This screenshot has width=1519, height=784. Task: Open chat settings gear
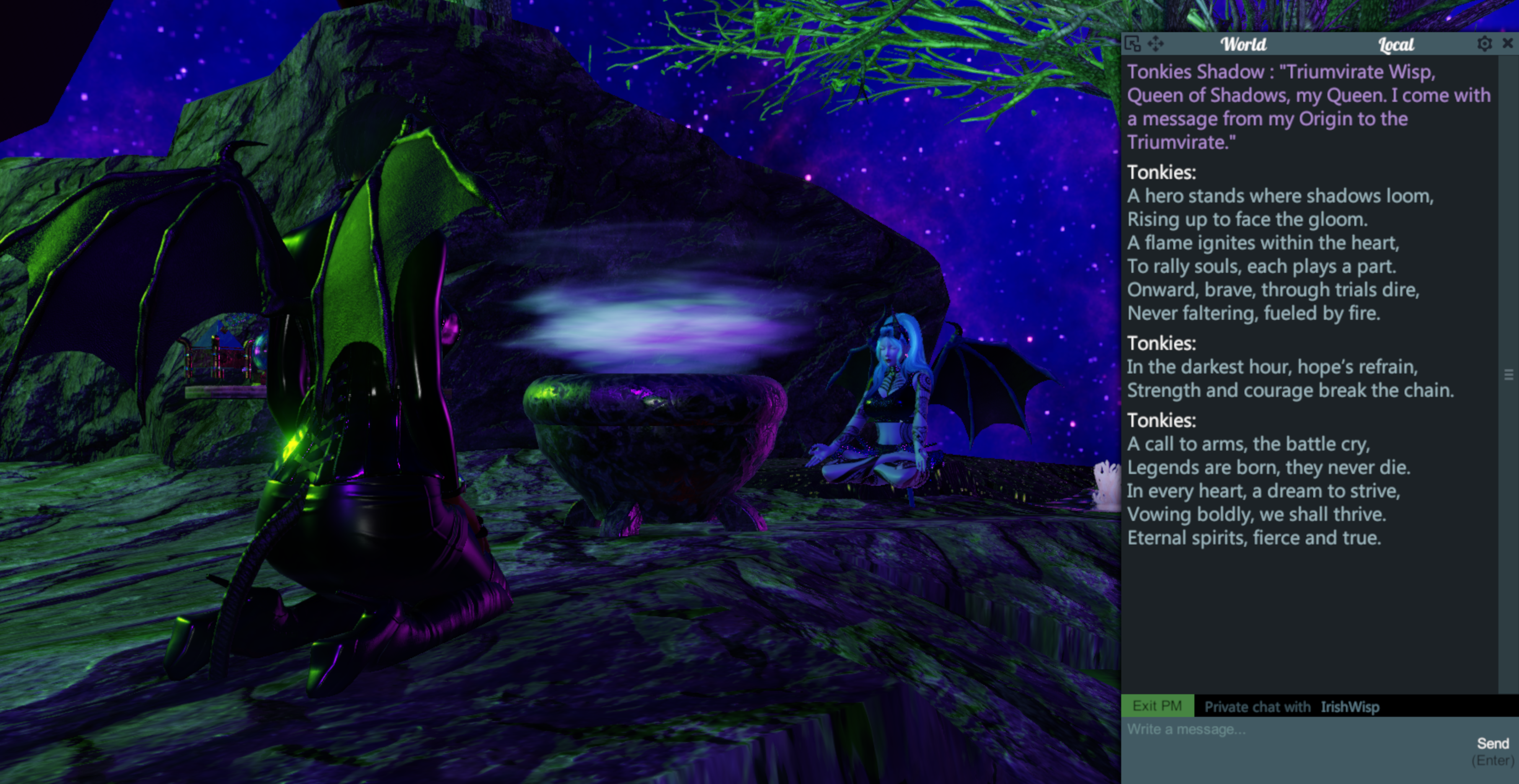[1484, 44]
